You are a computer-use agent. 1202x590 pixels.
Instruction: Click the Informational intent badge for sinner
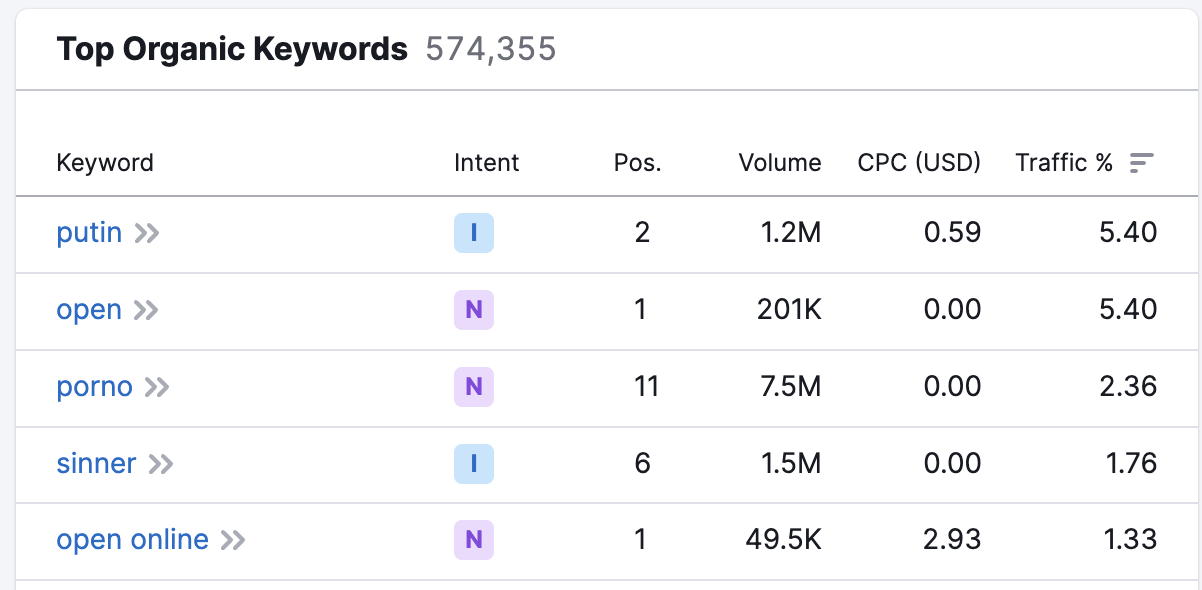point(474,465)
